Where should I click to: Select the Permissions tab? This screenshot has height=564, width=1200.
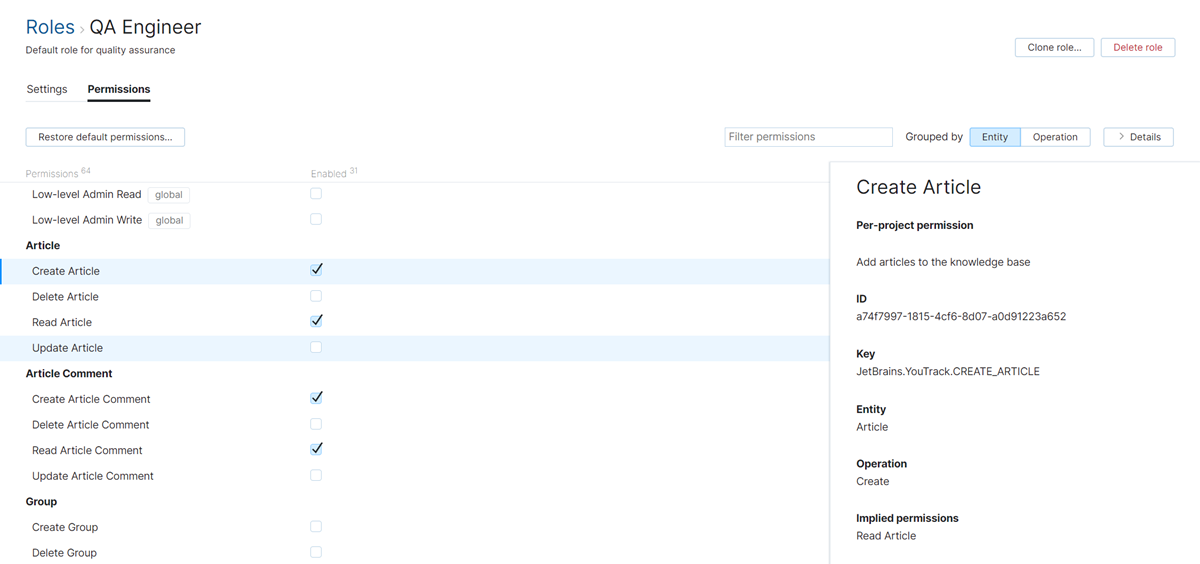119,89
